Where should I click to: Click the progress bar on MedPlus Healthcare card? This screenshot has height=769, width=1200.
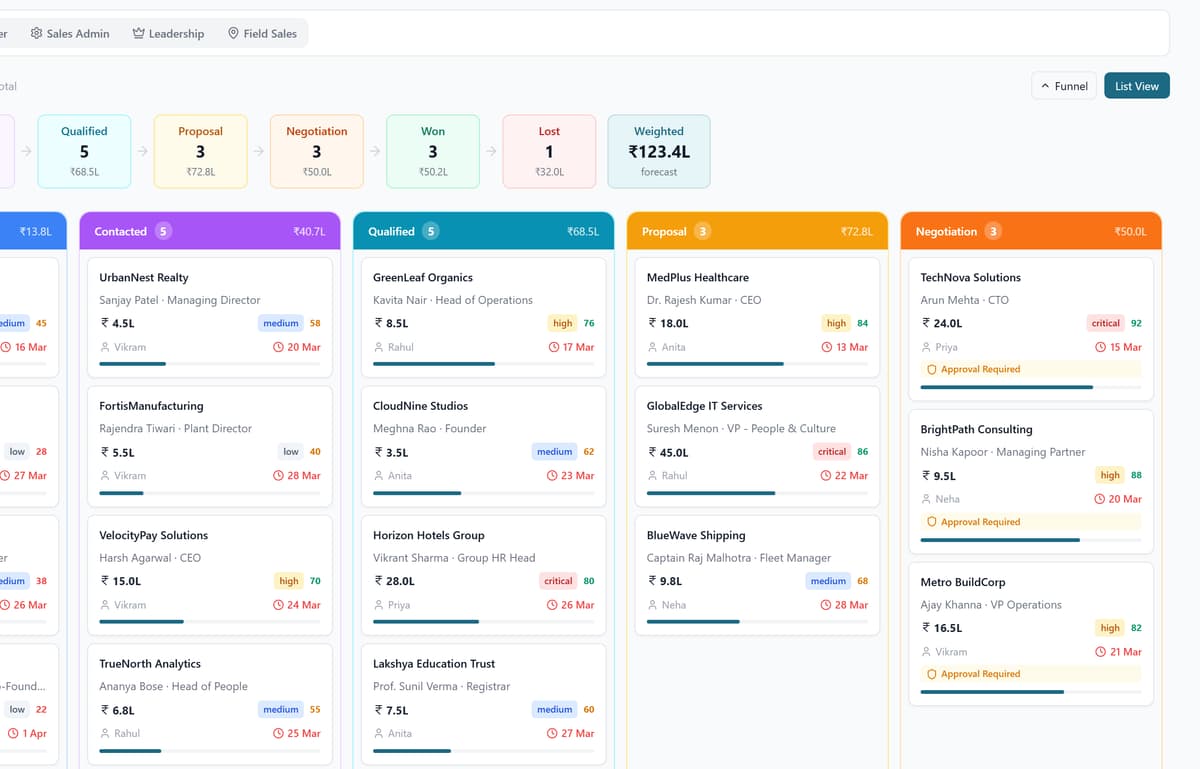(x=757, y=364)
